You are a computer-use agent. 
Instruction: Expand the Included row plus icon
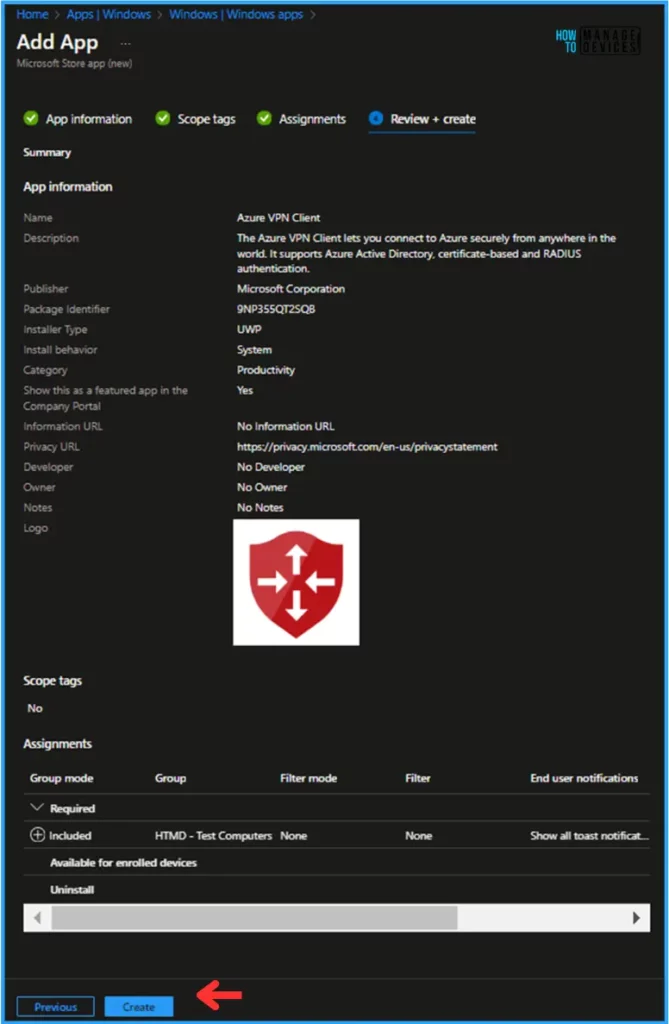pyautogui.click(x=37, y=835)
